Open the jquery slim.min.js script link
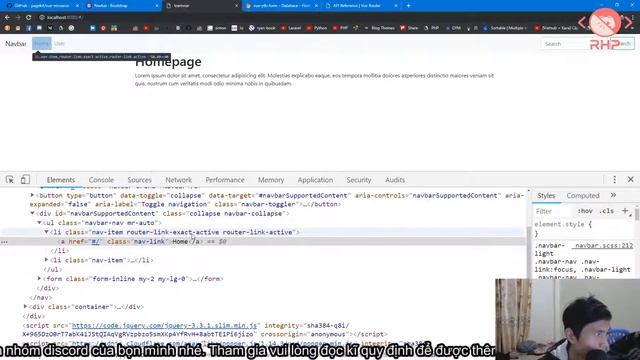The width and height of the screenshot is (640, 360). [164, 325]
